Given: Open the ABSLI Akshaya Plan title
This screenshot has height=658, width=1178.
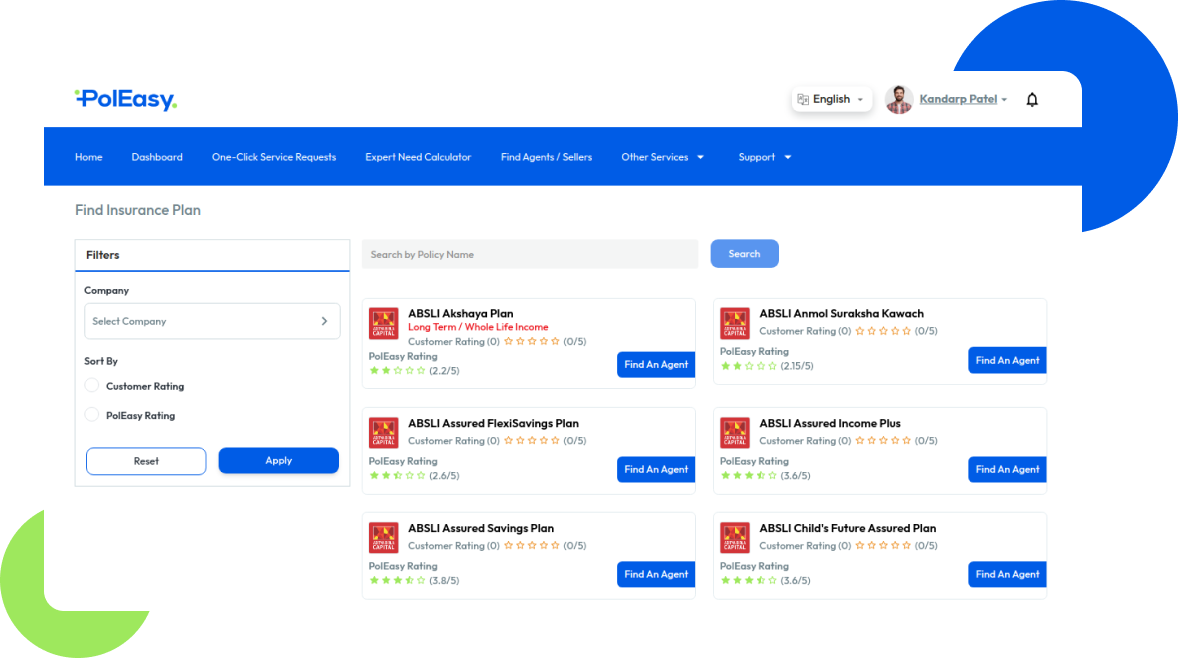Looking at the screenshot, I should pyautogui.click(x=461, y=313).
